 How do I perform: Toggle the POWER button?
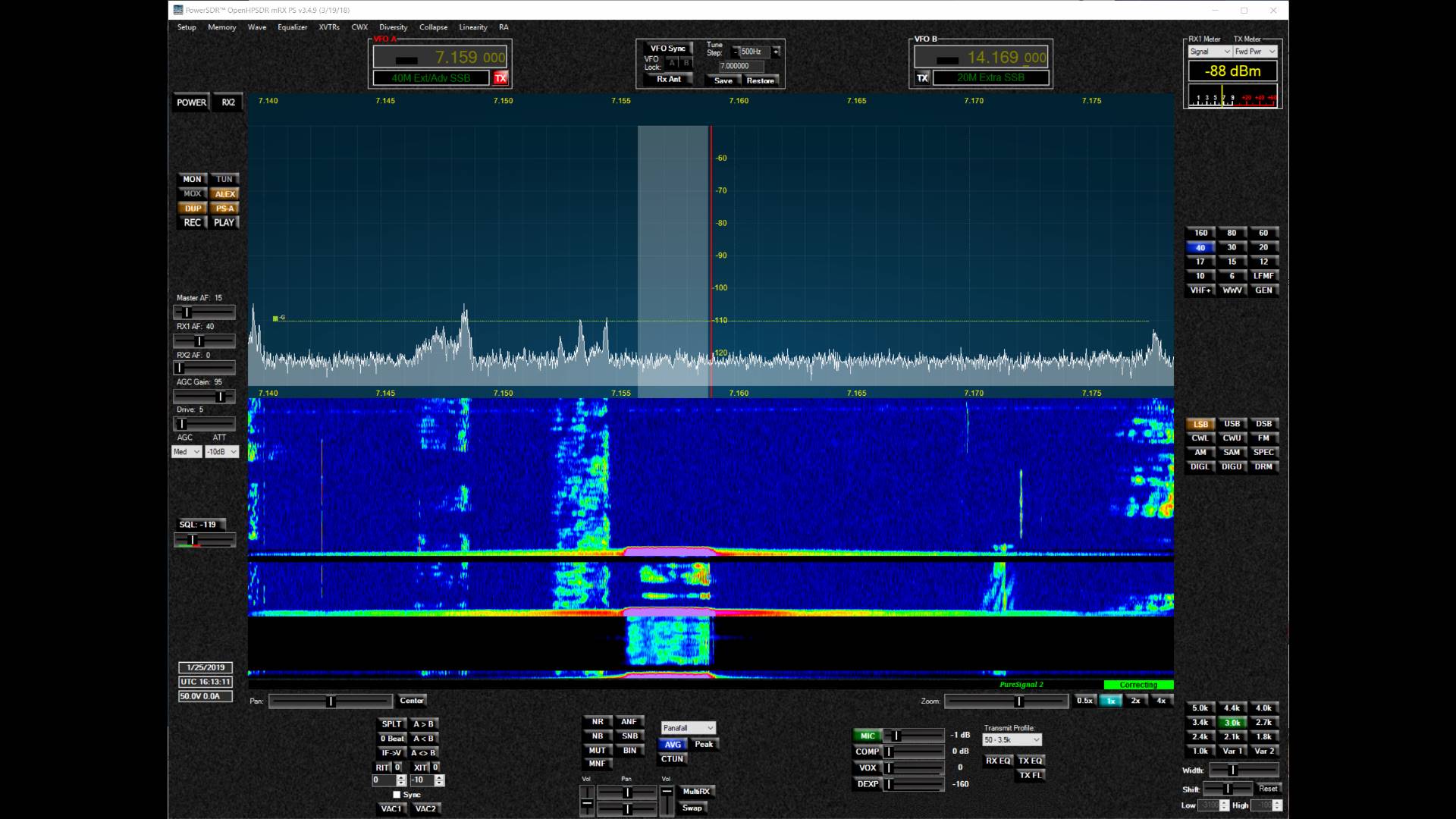[191, 102]
